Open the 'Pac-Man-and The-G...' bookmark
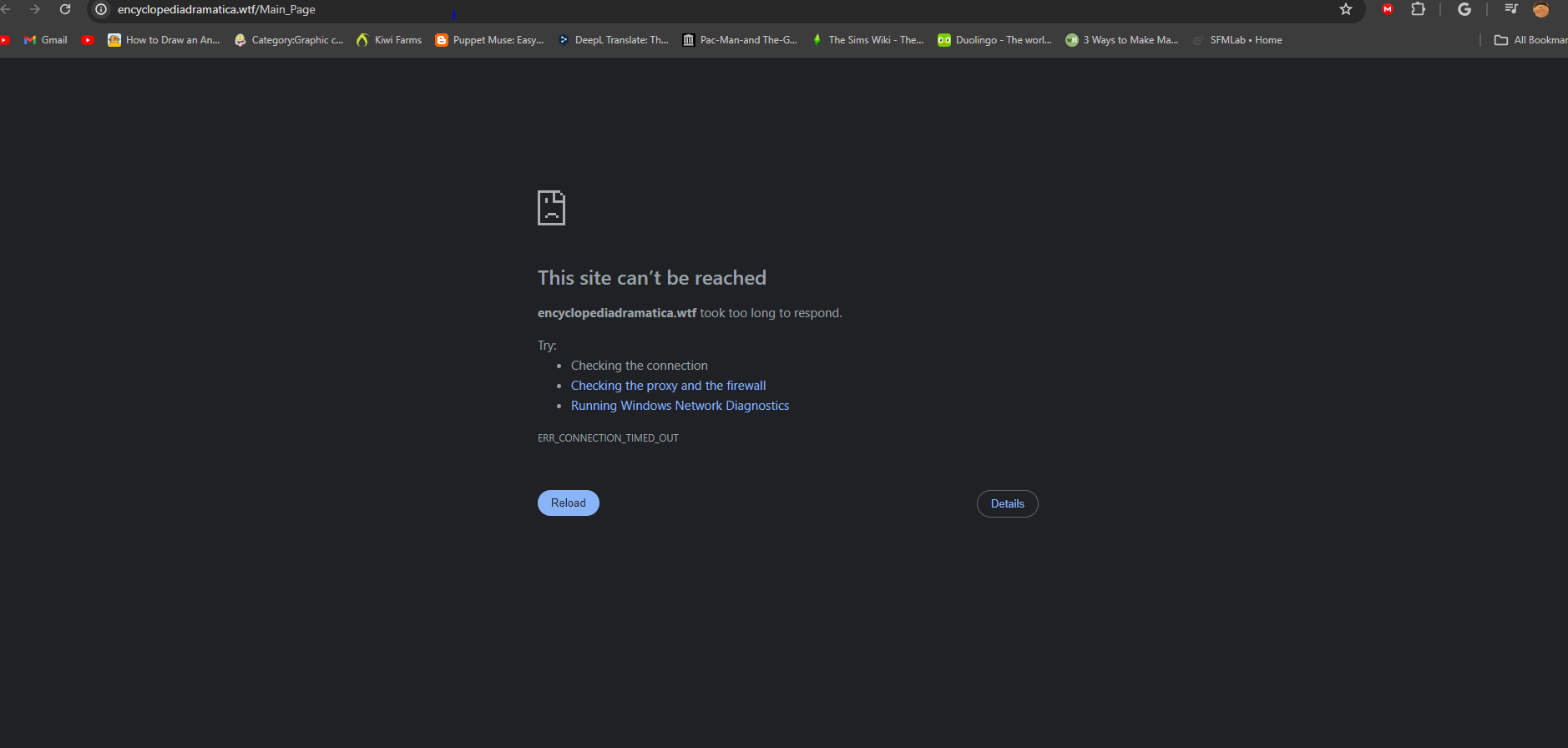1568x748 pixels. tap(741, 40)
